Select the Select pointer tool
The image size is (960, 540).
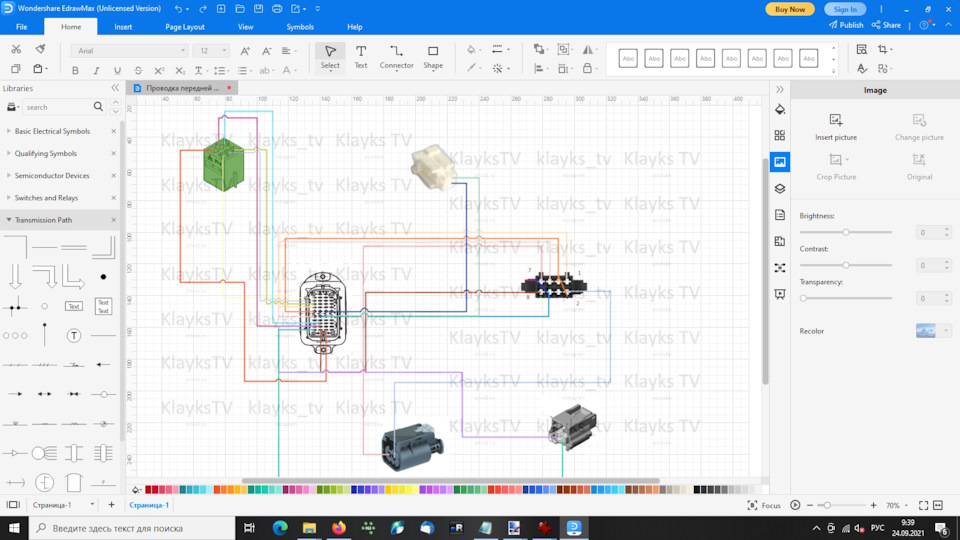tap(330, 57)
